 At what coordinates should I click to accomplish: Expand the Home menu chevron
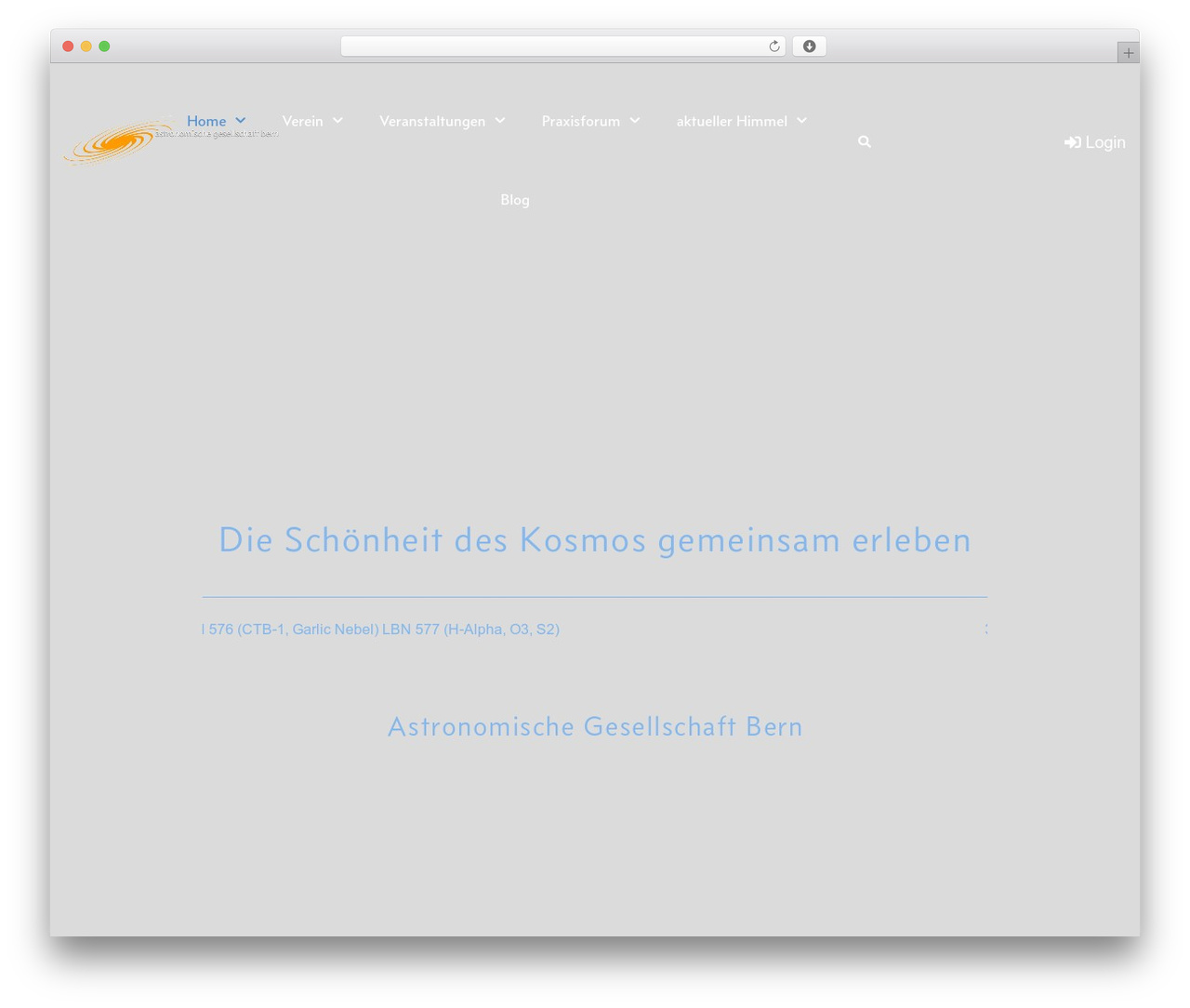pos(241,121)
